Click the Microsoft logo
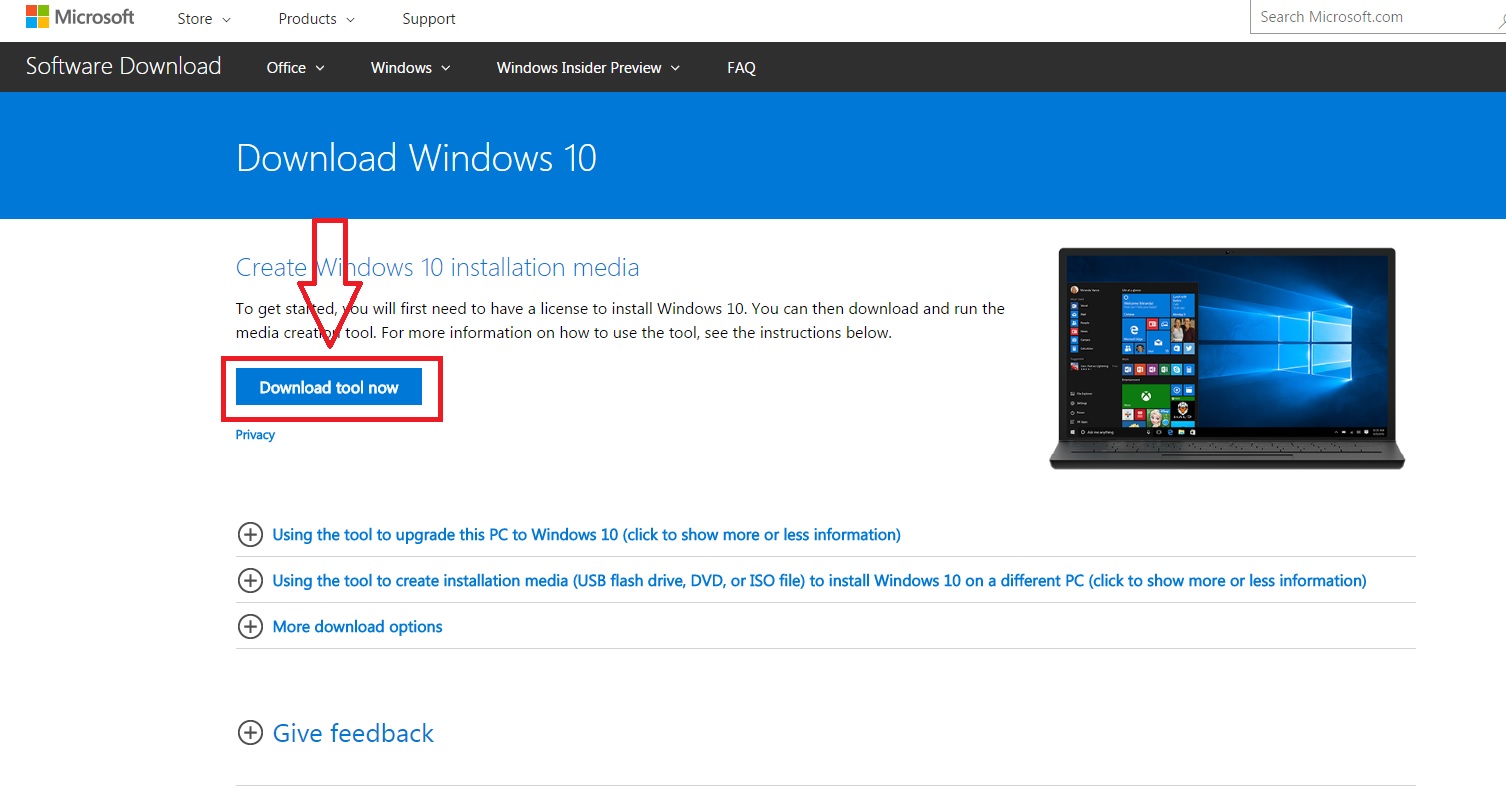This screenshot has width=1506, height=804. click(x=80, y=16)
